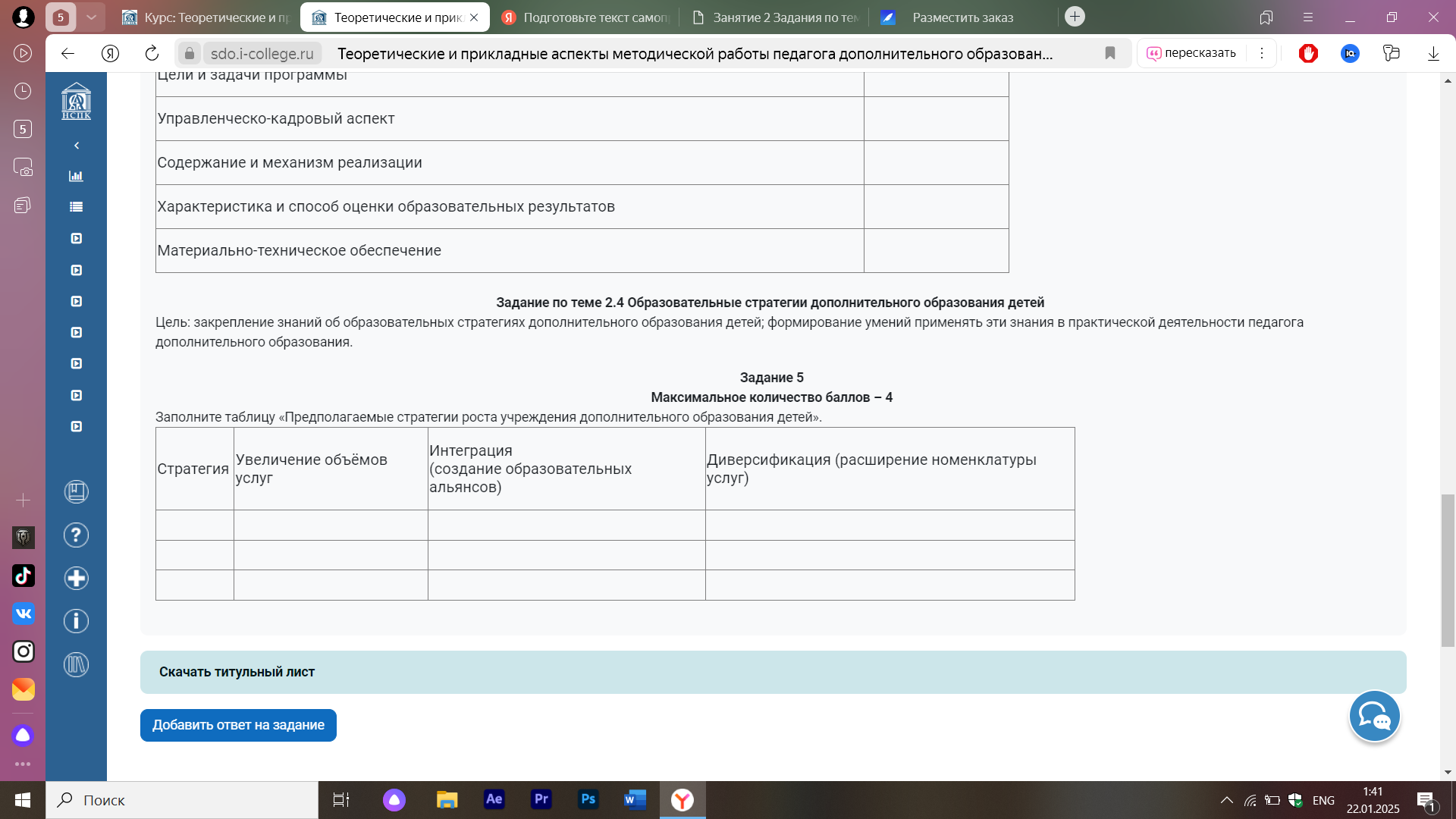Click the college logo in sidebar
The width and height of the screenshot is (1456, 819).
[76, 101]
